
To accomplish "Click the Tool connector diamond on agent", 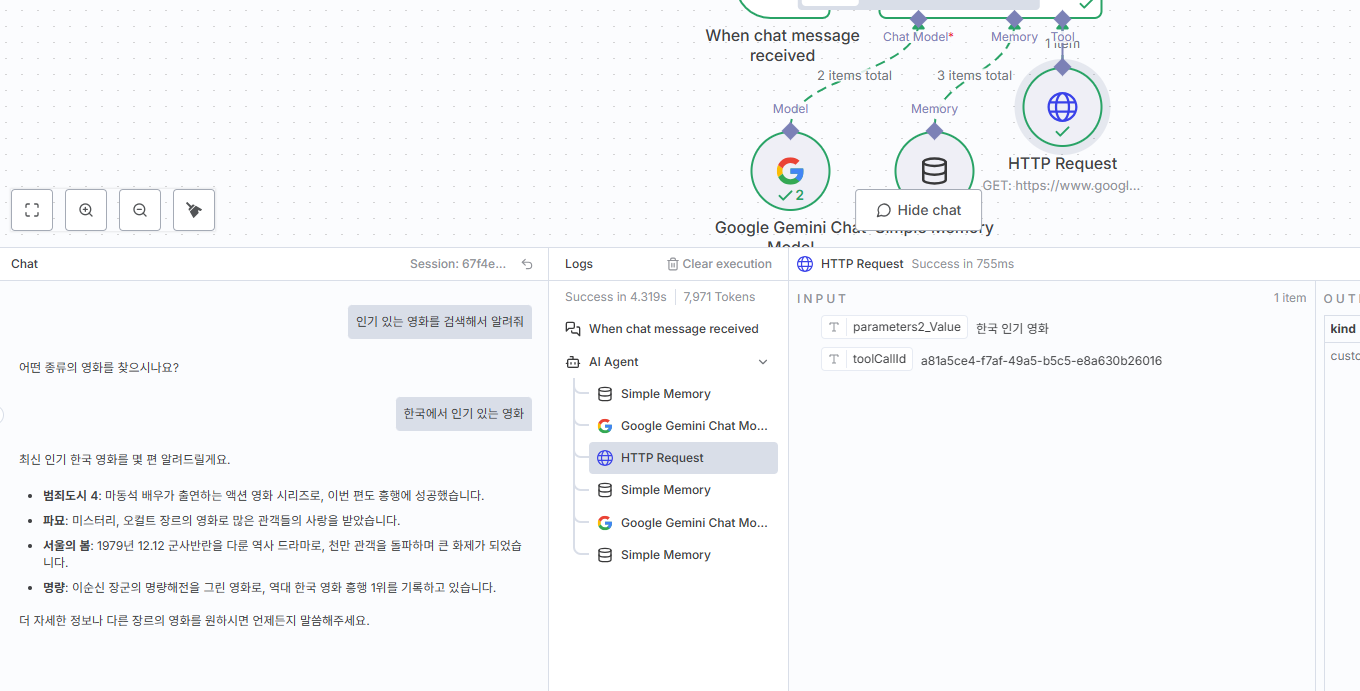I will 1062,19.
